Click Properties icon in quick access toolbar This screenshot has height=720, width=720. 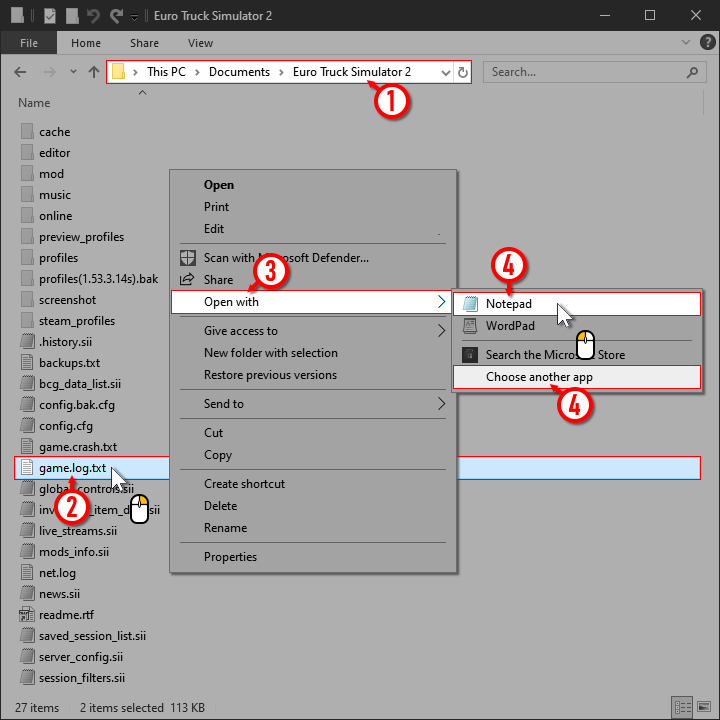click(50, 16)
